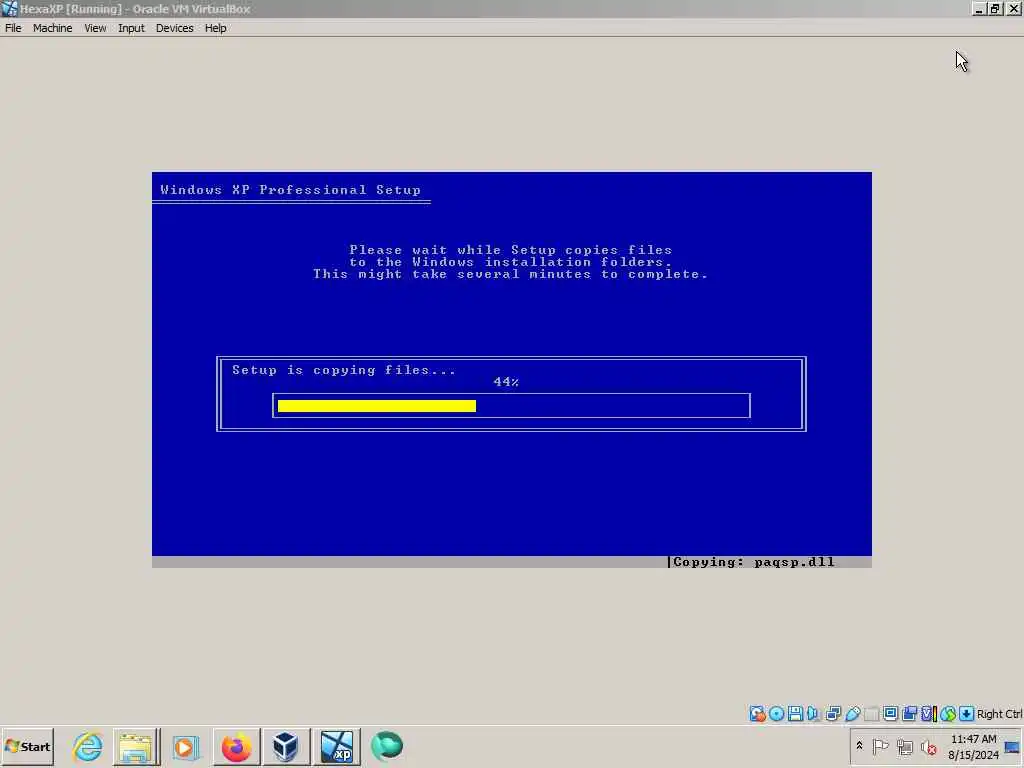Click the VirtualBox window title icon

coord(9,8)
